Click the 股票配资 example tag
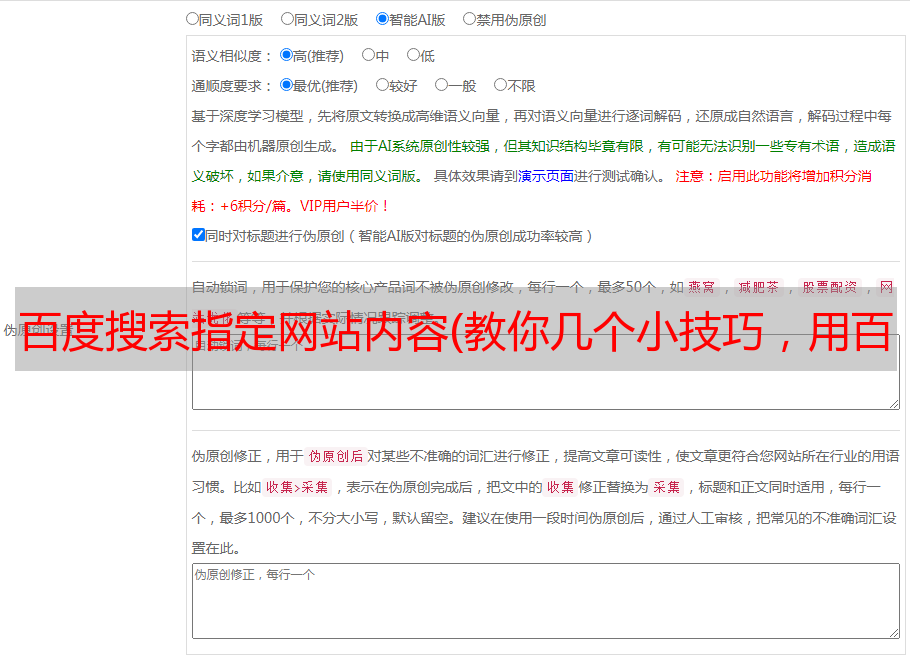This screenshot has height=658, width=911. coord(830,287)
